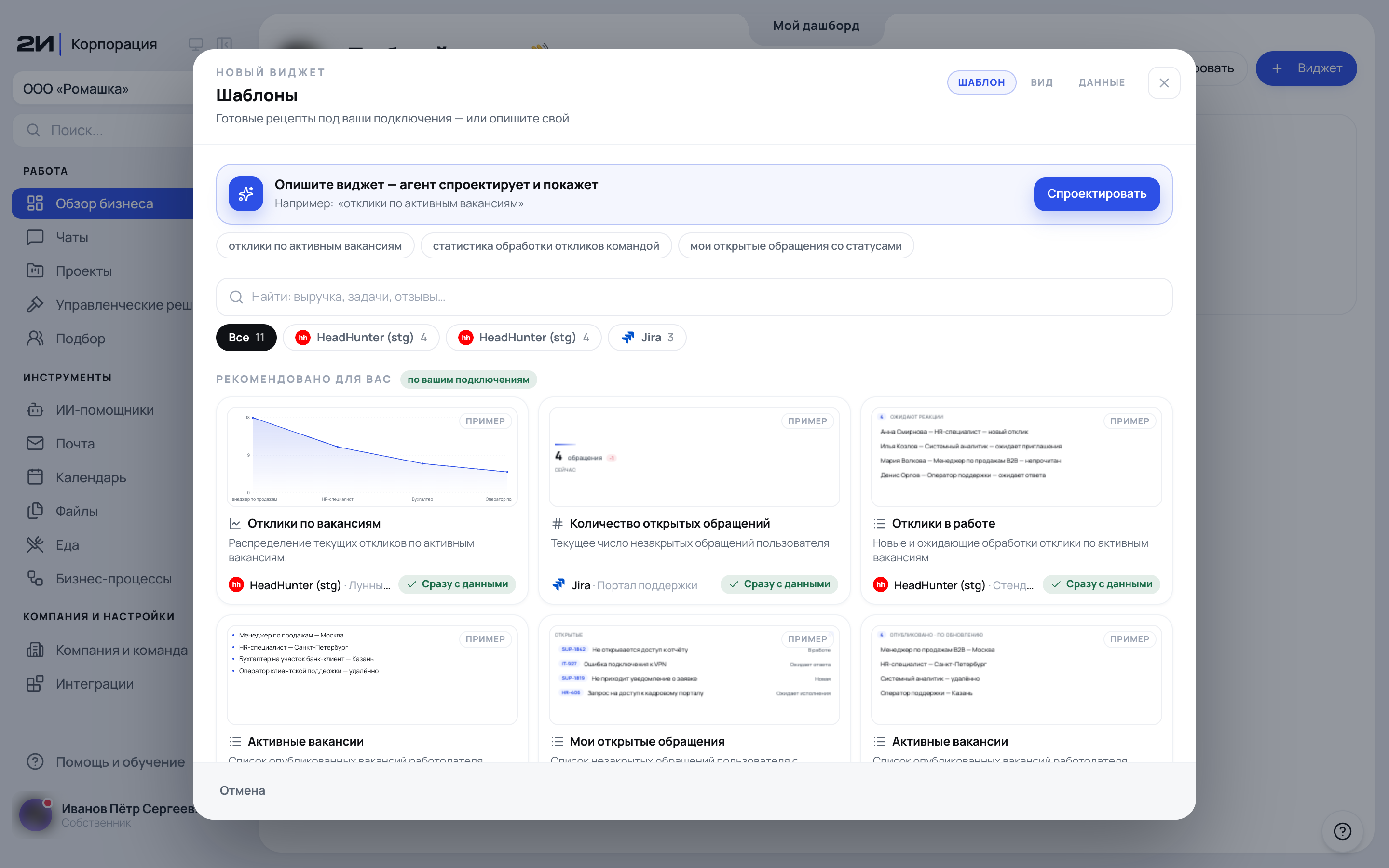Select the Мои открытые обращения template
Image resolution: width=1389 pixels, height=868 pixels.
(x=694, y=689)
